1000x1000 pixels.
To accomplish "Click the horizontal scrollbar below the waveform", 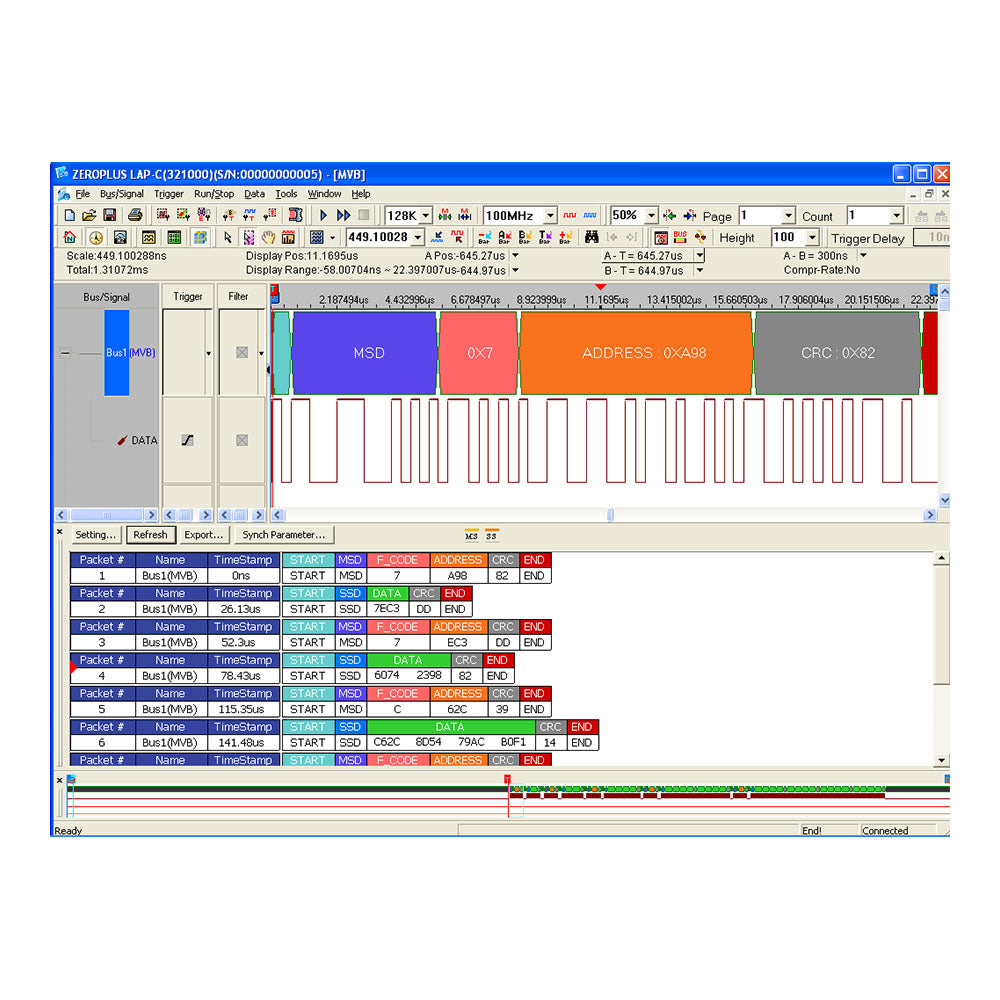I will 610,514.
